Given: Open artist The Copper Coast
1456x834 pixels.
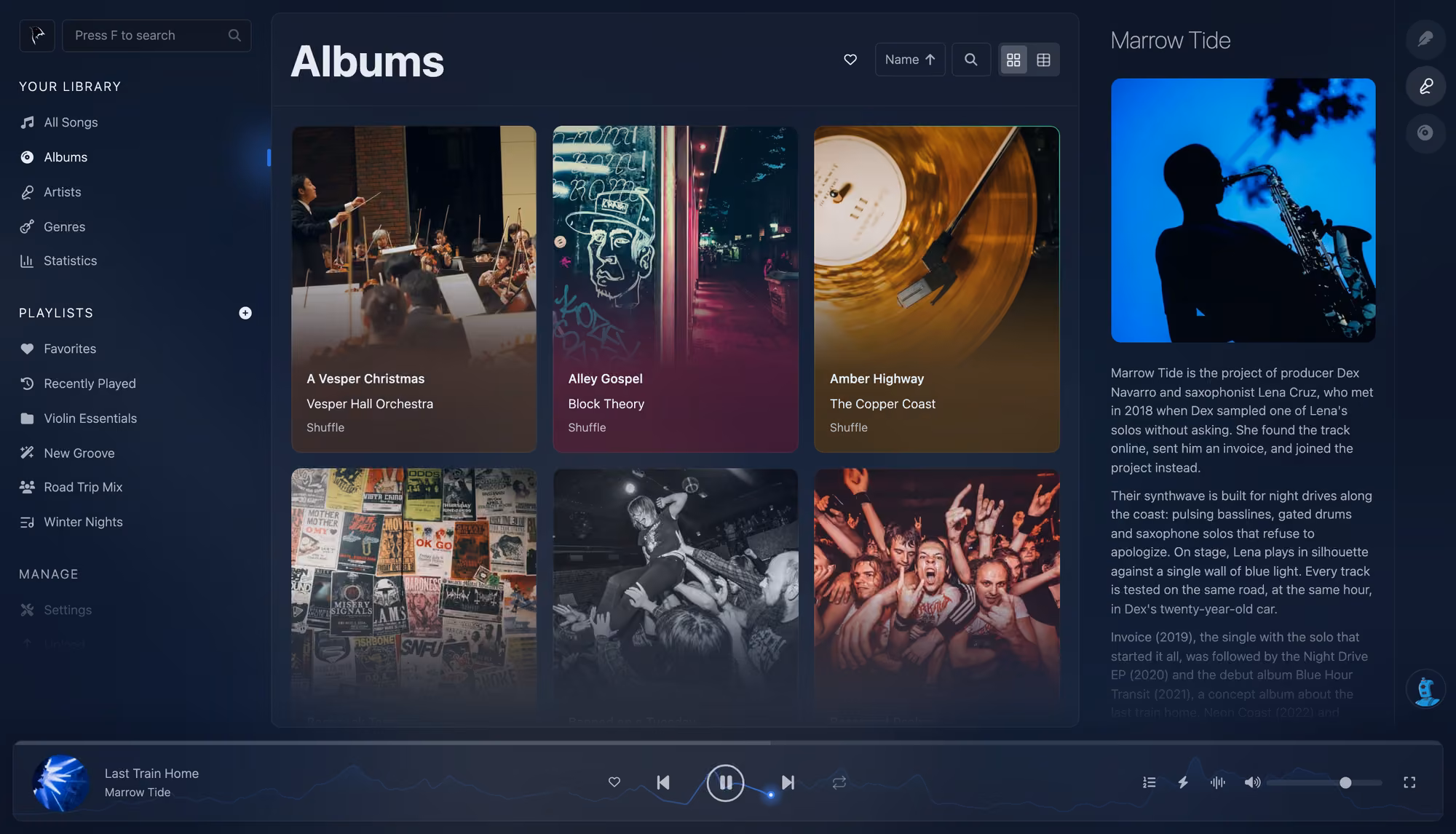Looking at the screenshot, I should [882, 404].
